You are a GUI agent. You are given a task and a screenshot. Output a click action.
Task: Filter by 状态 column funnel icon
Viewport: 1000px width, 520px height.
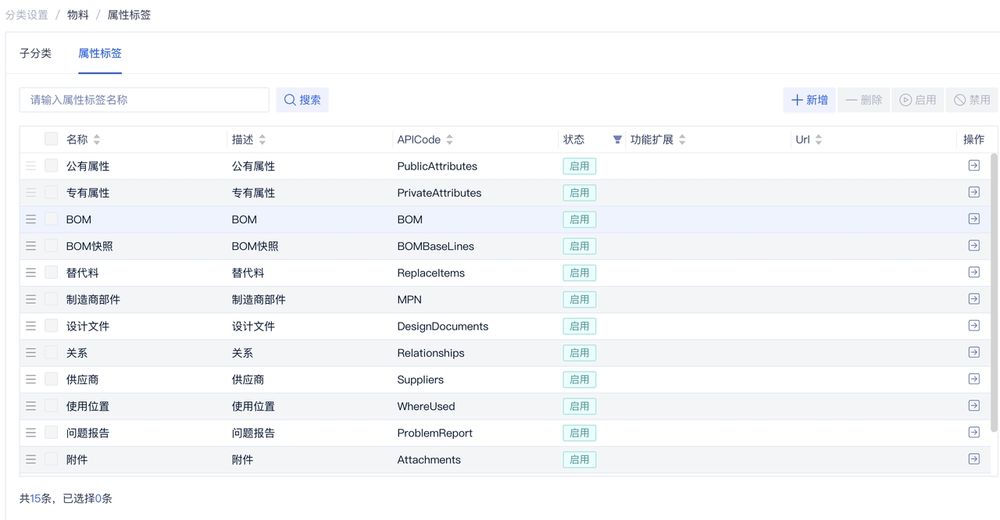tap(617, 139)
